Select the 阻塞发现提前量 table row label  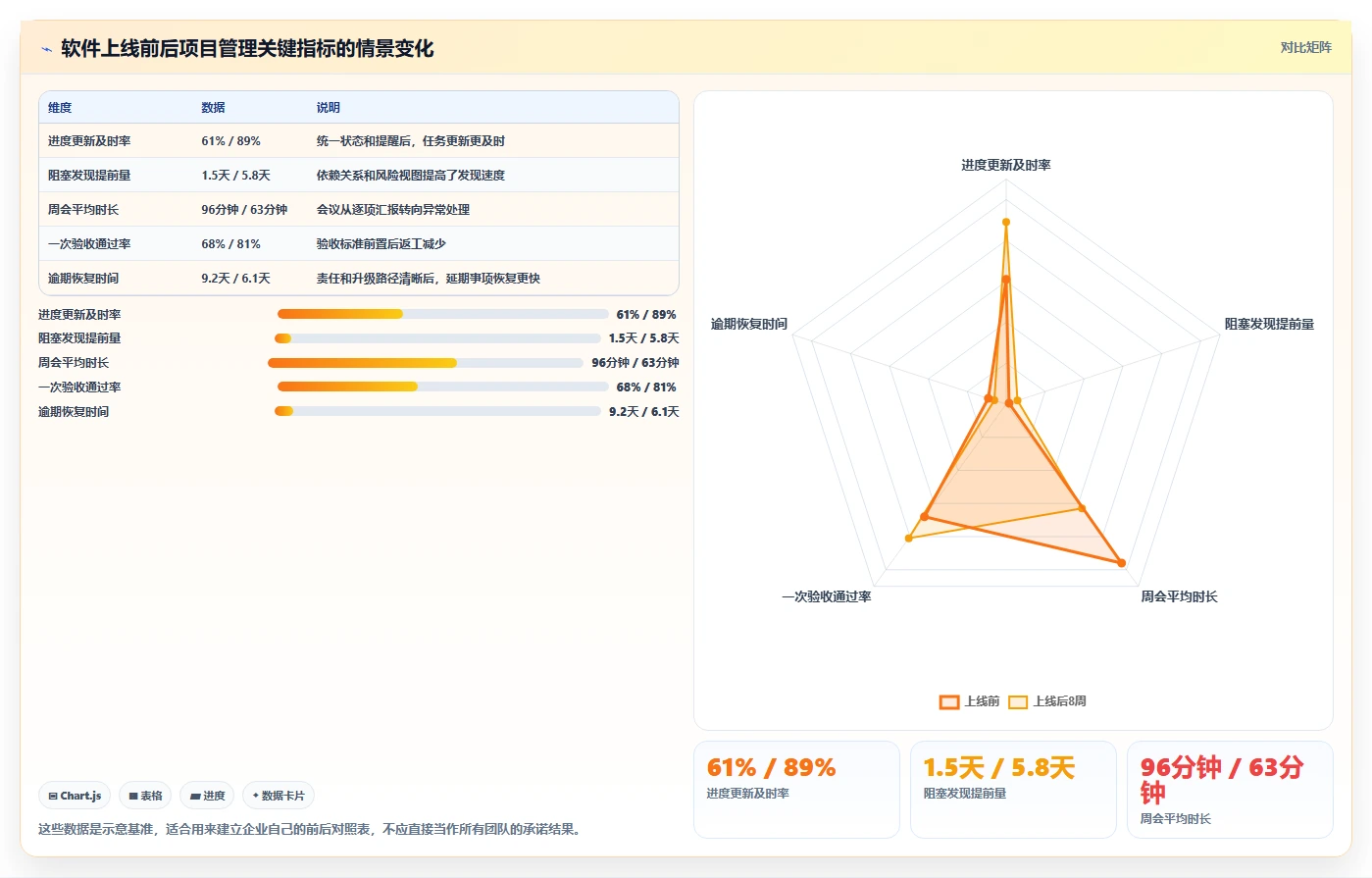point(89,176)
